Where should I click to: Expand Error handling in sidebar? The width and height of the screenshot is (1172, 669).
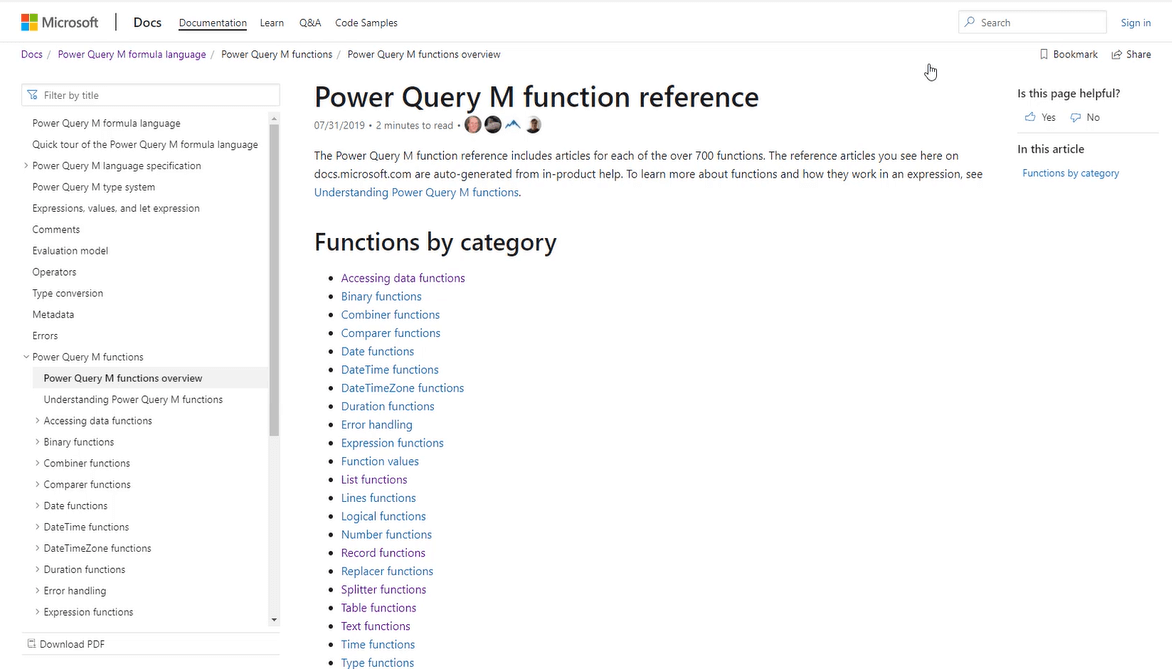click(37, 591)
